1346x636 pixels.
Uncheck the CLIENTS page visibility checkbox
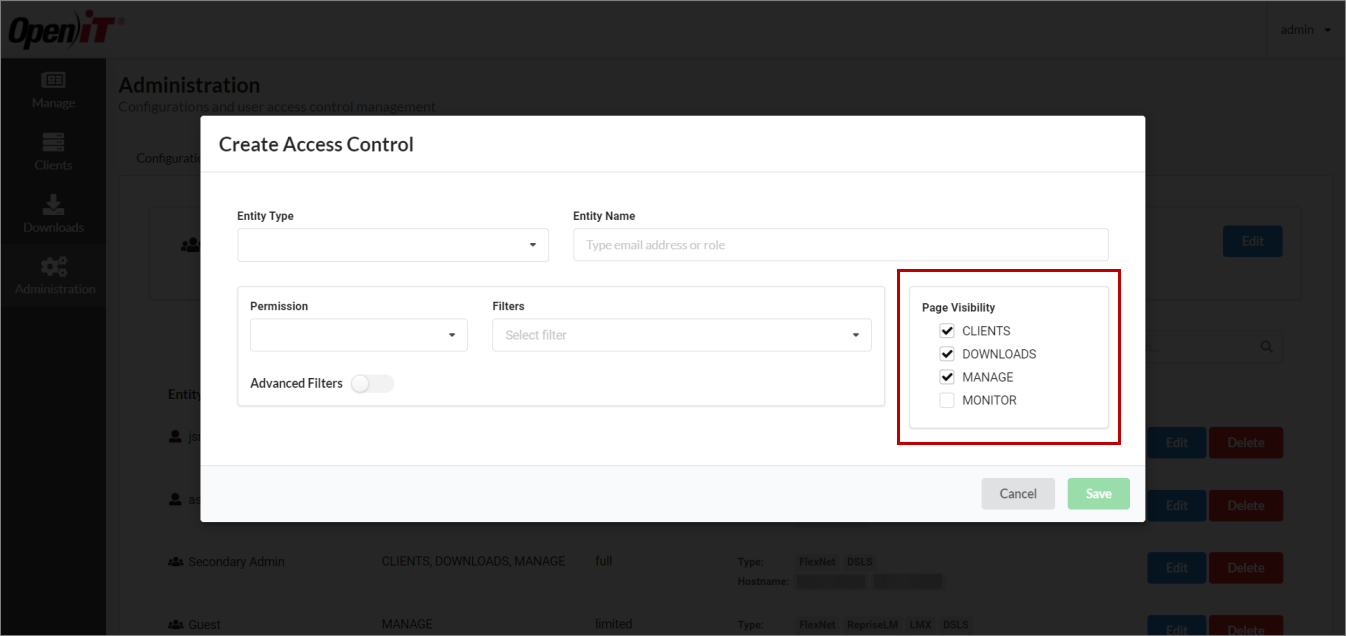click(x=947, y=330)
